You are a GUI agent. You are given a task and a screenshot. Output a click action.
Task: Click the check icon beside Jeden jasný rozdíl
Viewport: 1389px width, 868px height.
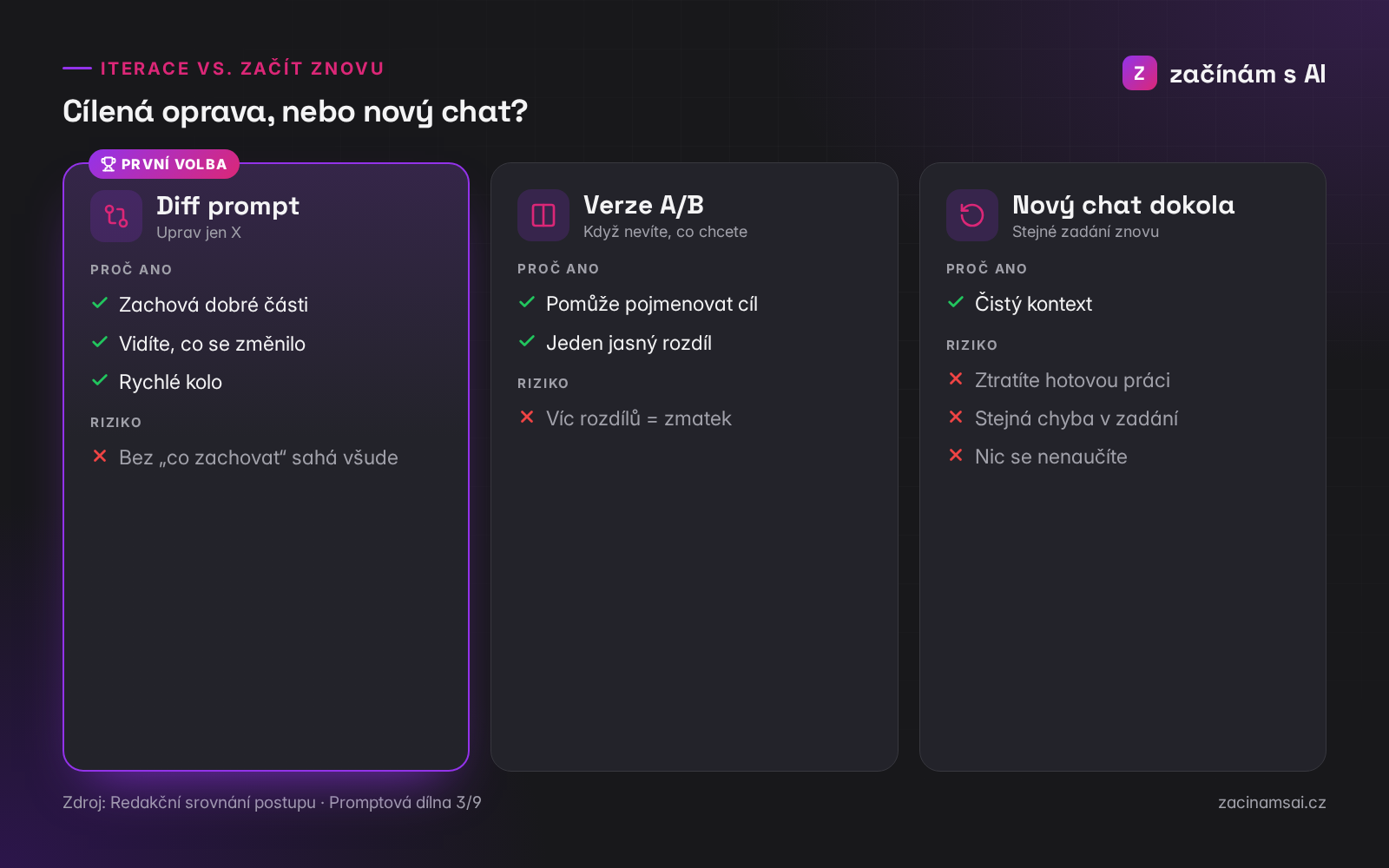click(527, 341)
